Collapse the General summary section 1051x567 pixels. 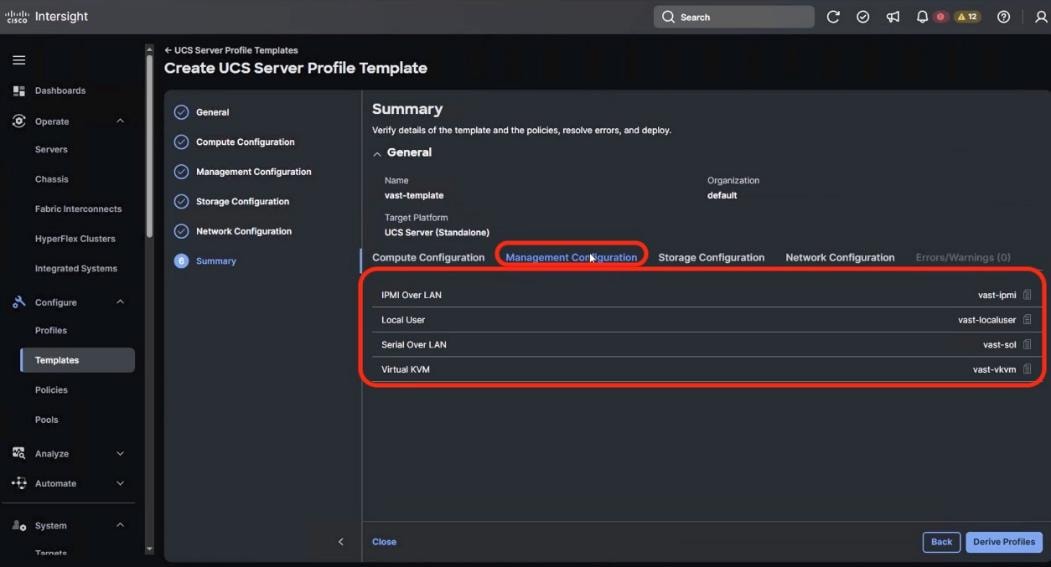click(x=377, y=153)
